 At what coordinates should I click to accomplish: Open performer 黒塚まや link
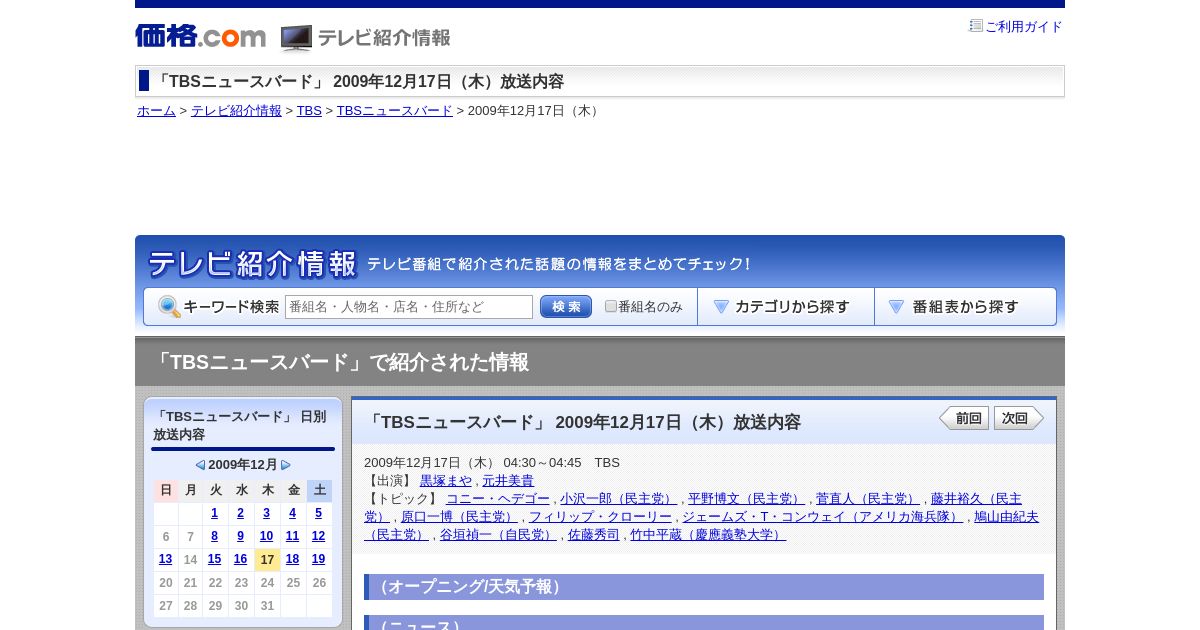(446, 481)
